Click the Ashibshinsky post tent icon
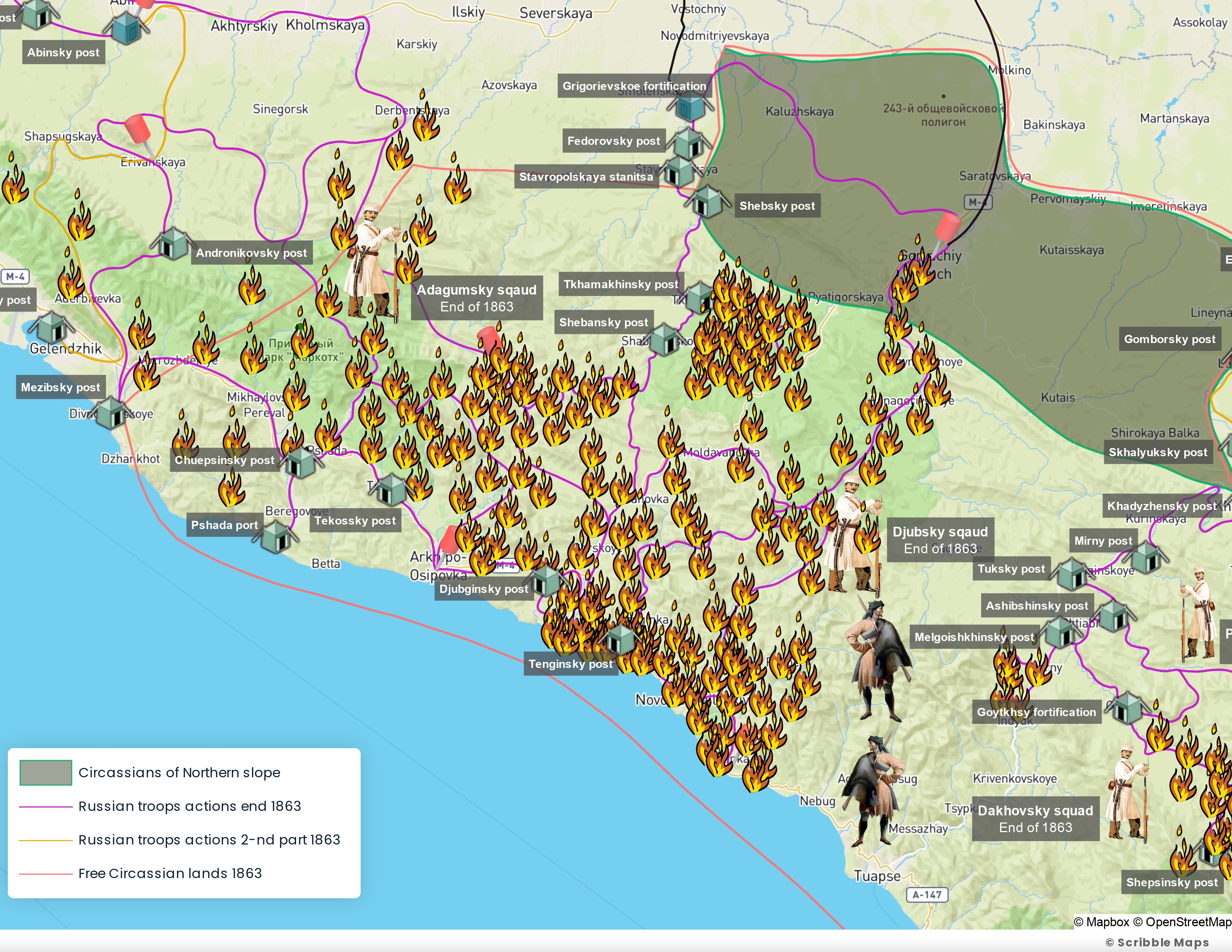Viewport: 1232px width, 952px height. pos(1114,615)
